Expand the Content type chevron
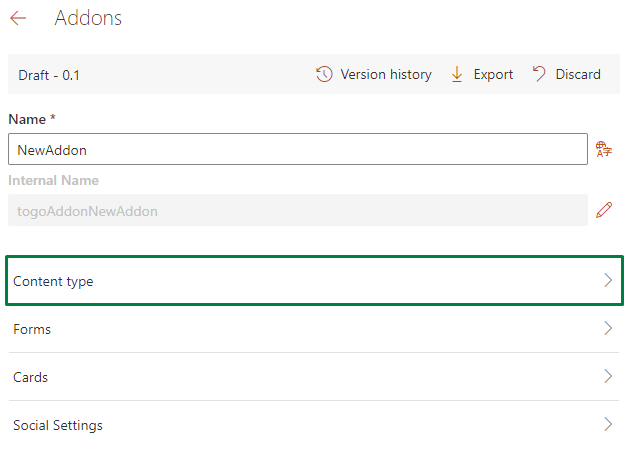Image resolution: width=631 pixels, height=465 pixels. pyautogui.click(x=608, y=280)
